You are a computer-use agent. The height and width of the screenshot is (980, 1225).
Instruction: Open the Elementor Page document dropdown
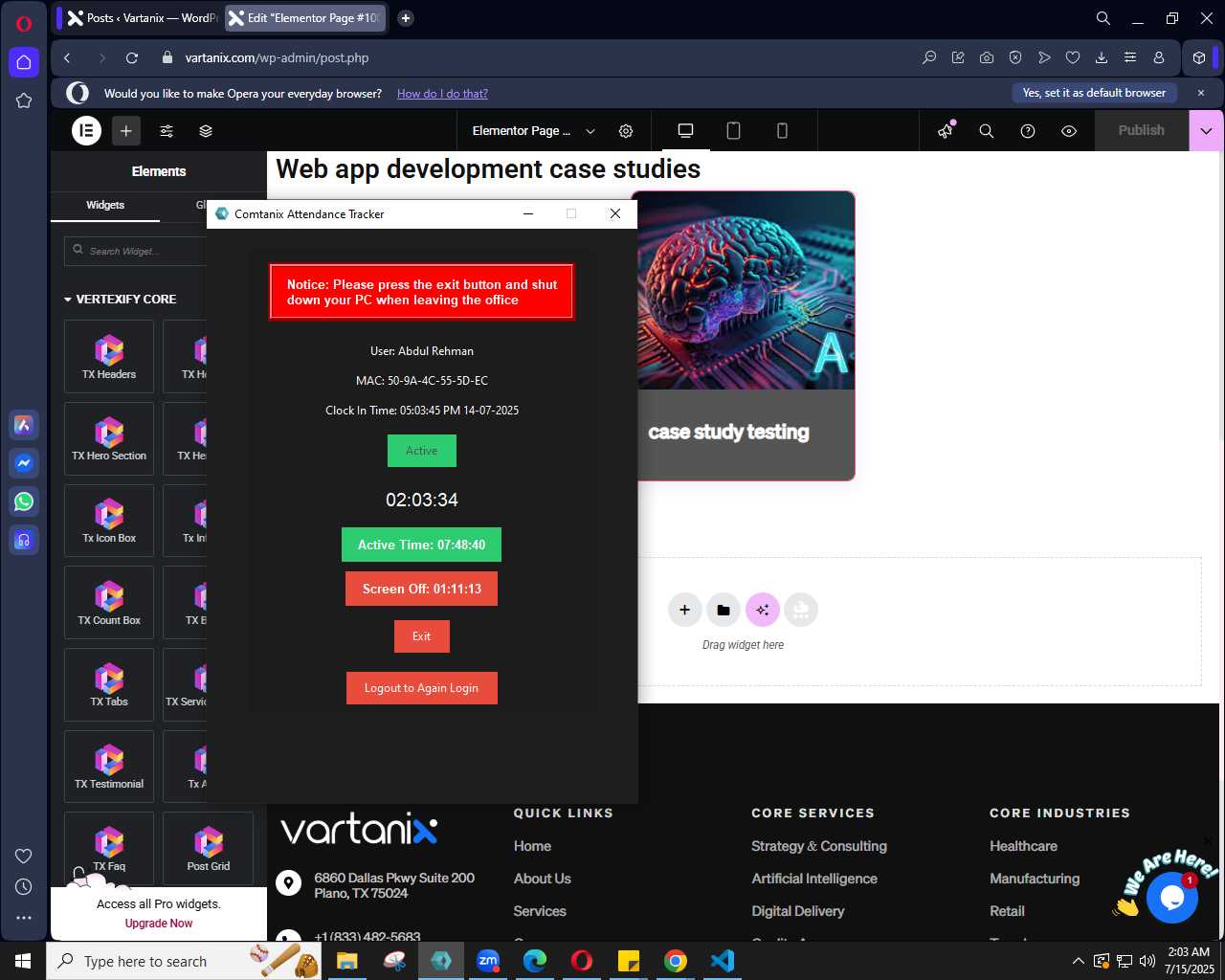[534, 131]
